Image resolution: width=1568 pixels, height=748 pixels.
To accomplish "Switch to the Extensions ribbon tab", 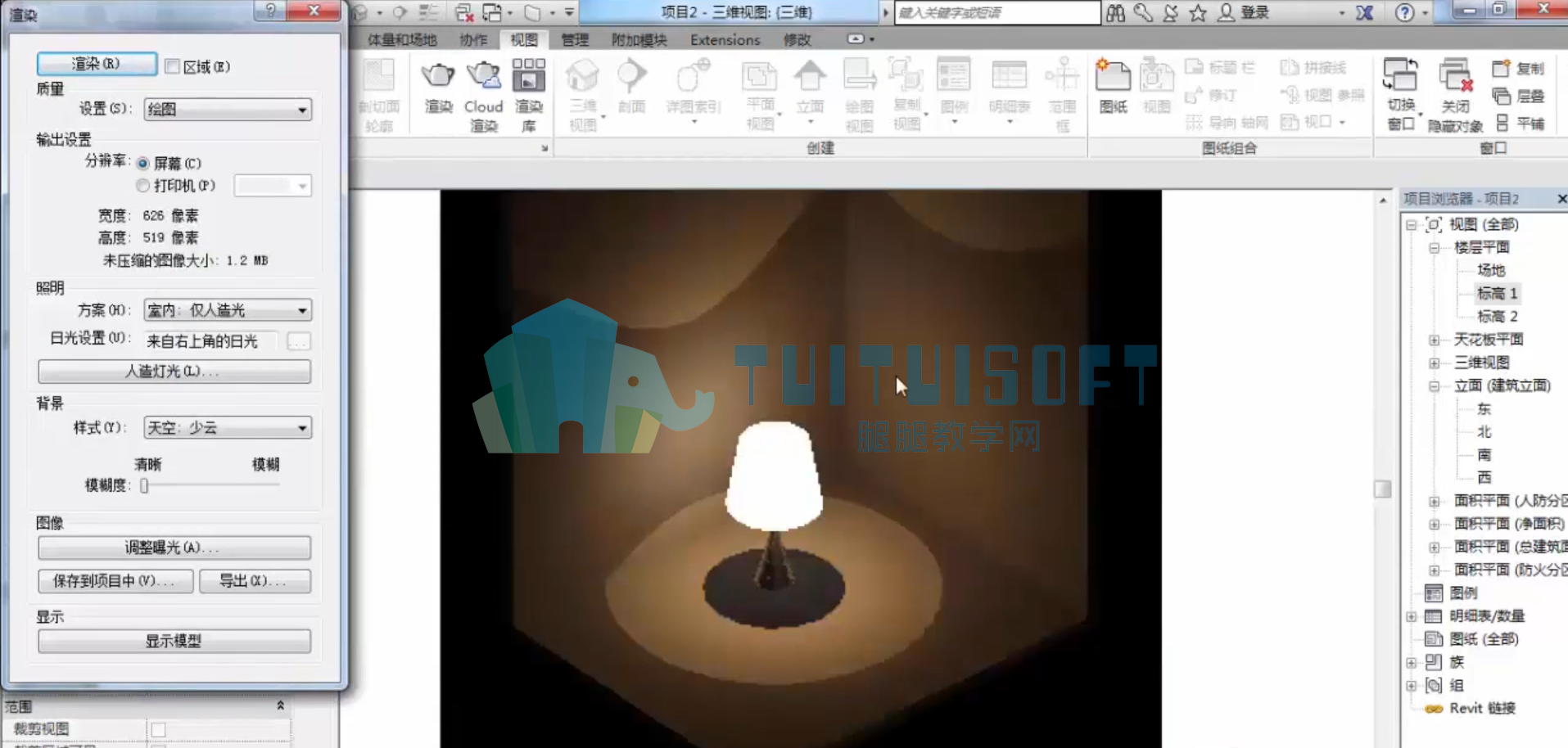I will tap(725, 39).
